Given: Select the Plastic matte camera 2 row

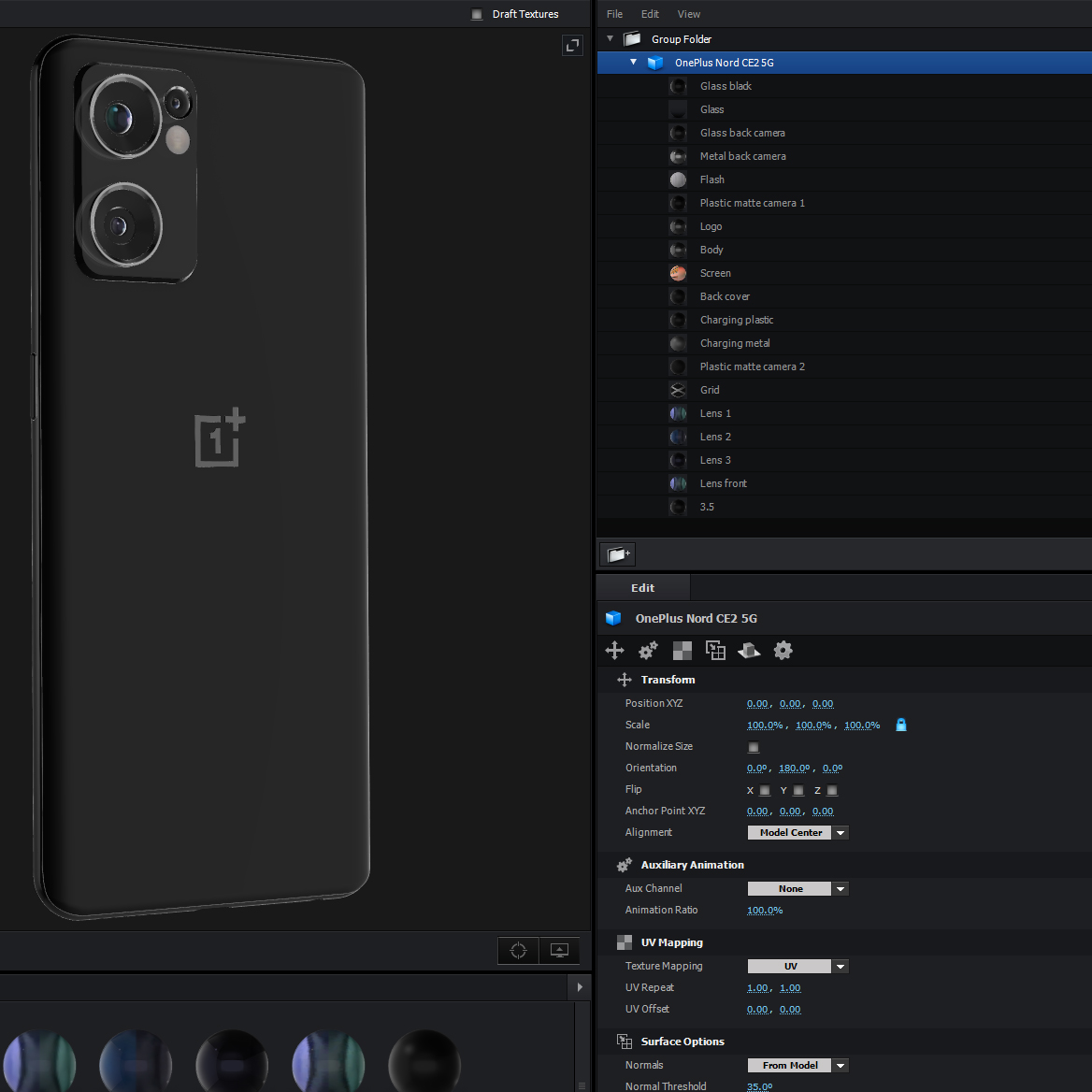Looking at the screenshot, I should (844, 366).
